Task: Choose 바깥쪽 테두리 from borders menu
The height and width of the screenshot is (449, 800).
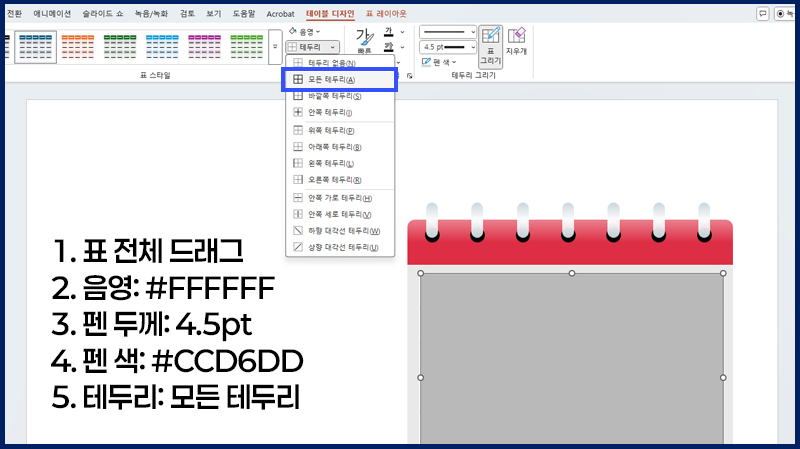Action: click(x=340, y=96)
